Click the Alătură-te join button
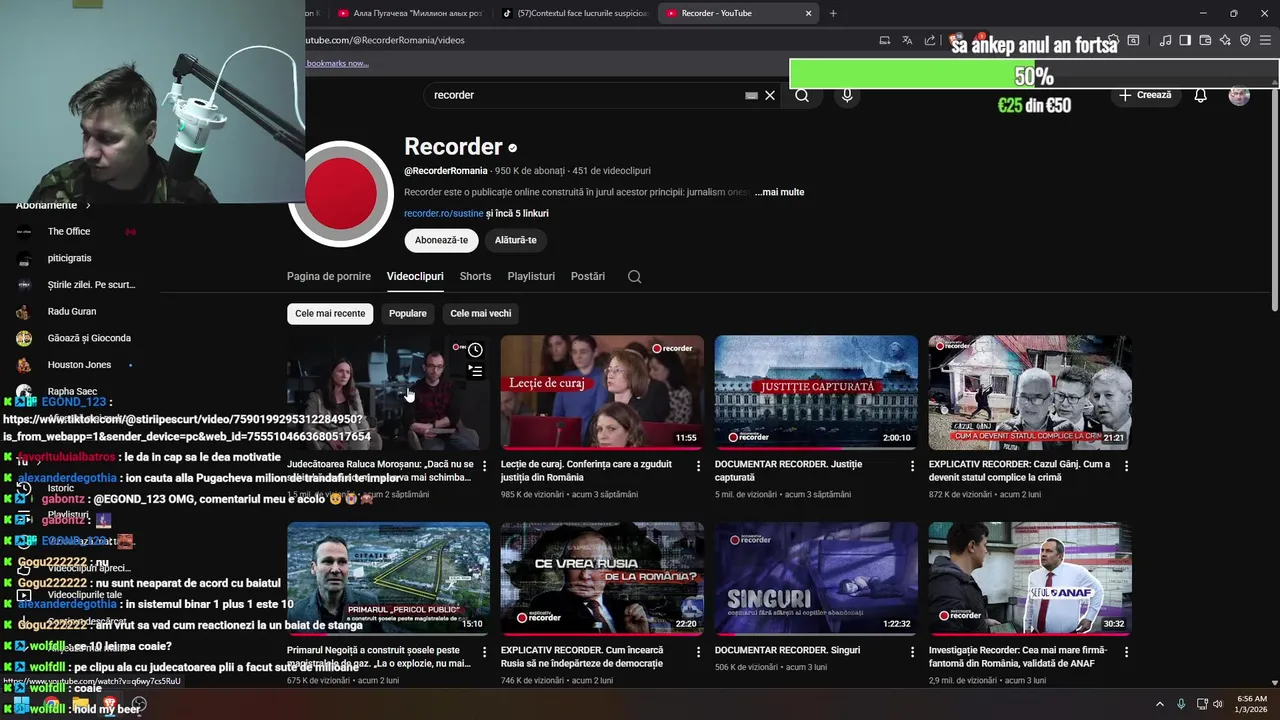Image resolution: width=1280 pixels, height=720 pixels. [x=516, y=240]
